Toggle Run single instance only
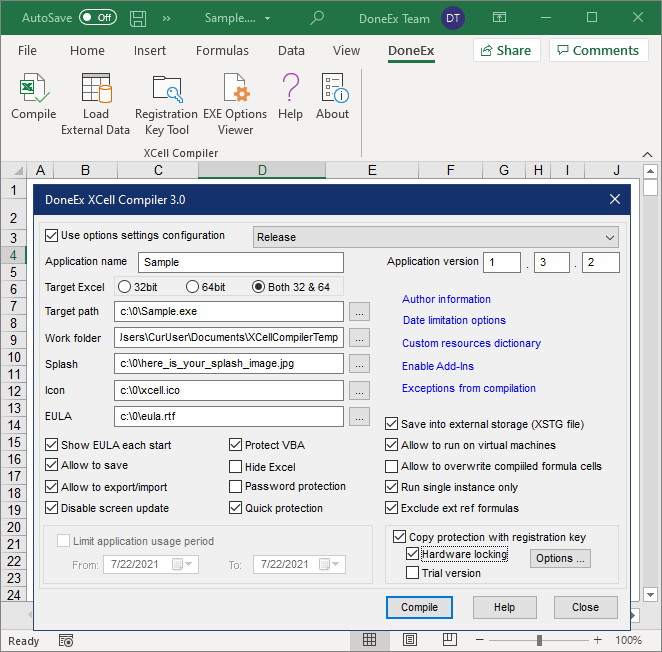 [391, 487]
